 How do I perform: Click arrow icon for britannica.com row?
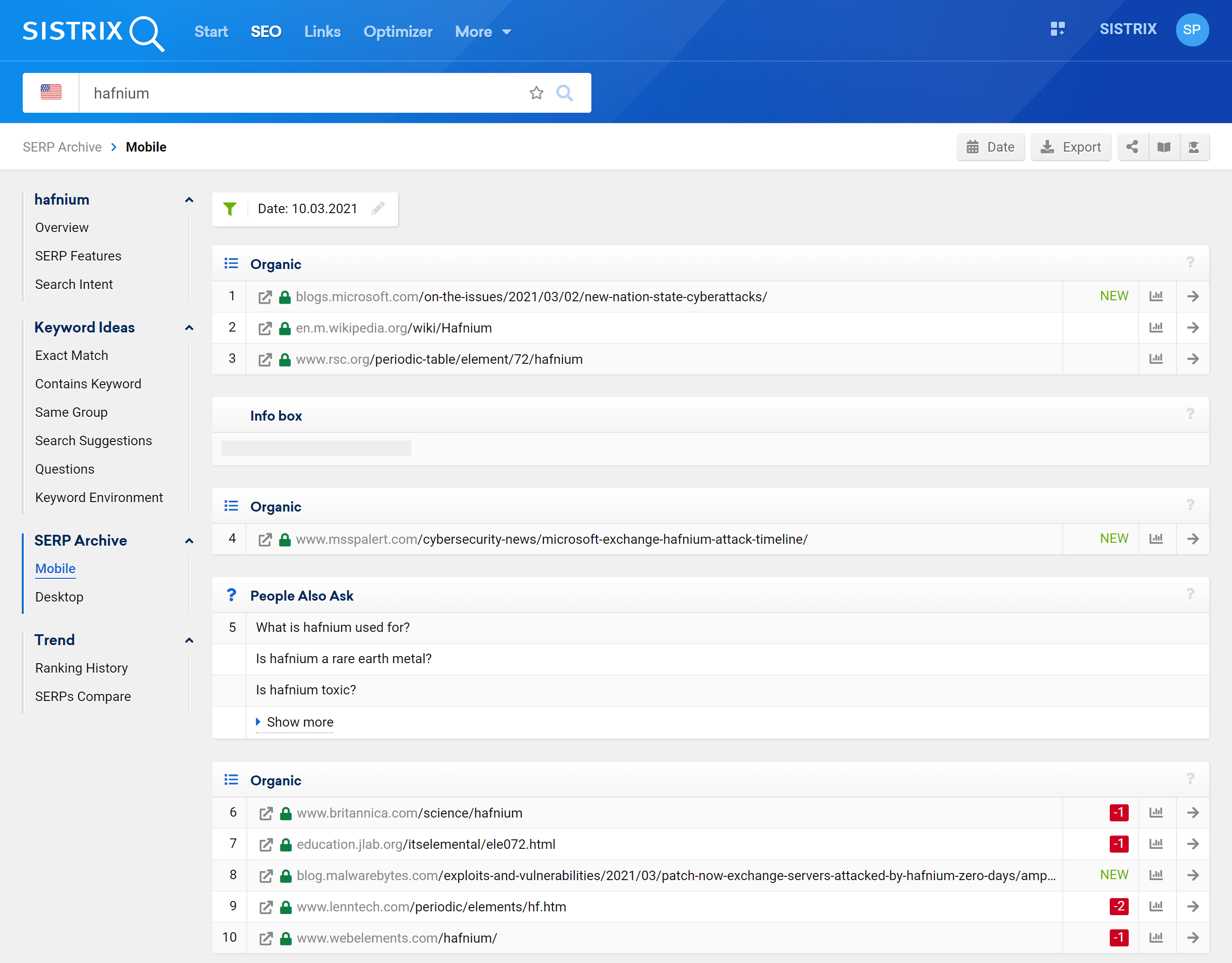tap(1193, 812)
